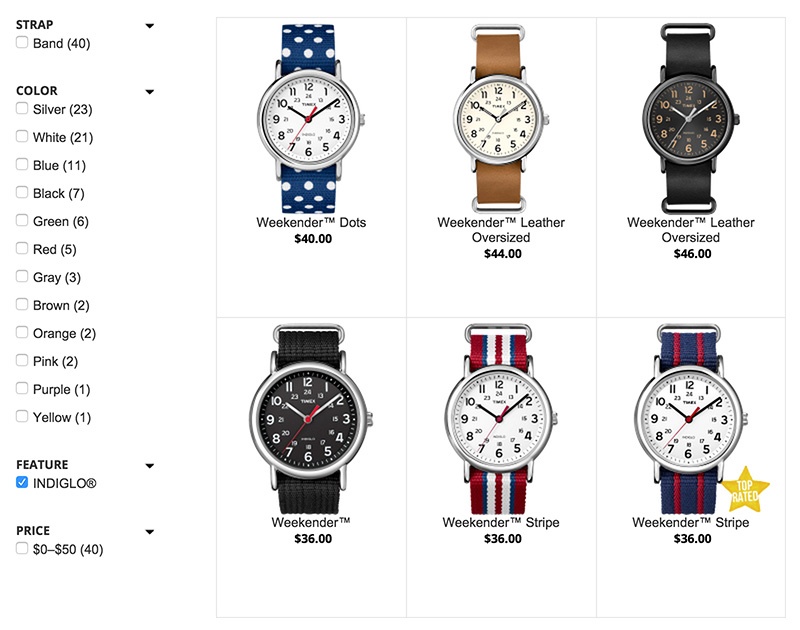Collapse the PRICE filter section arrow

click(x=149, y=532)
